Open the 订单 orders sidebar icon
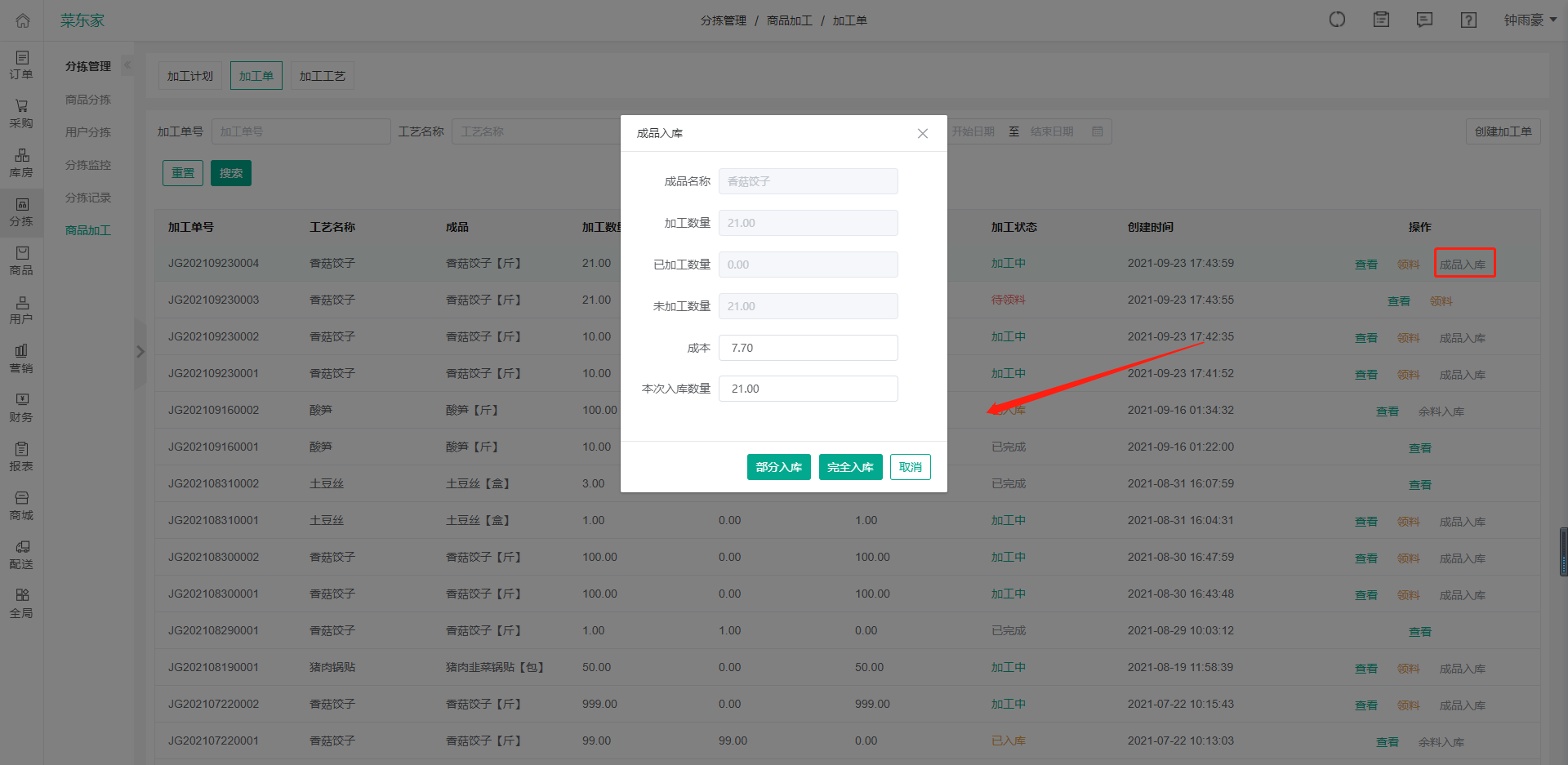The width and height of the screenshot is (1568, 765). pyautogui.click(x=22, y=64)
